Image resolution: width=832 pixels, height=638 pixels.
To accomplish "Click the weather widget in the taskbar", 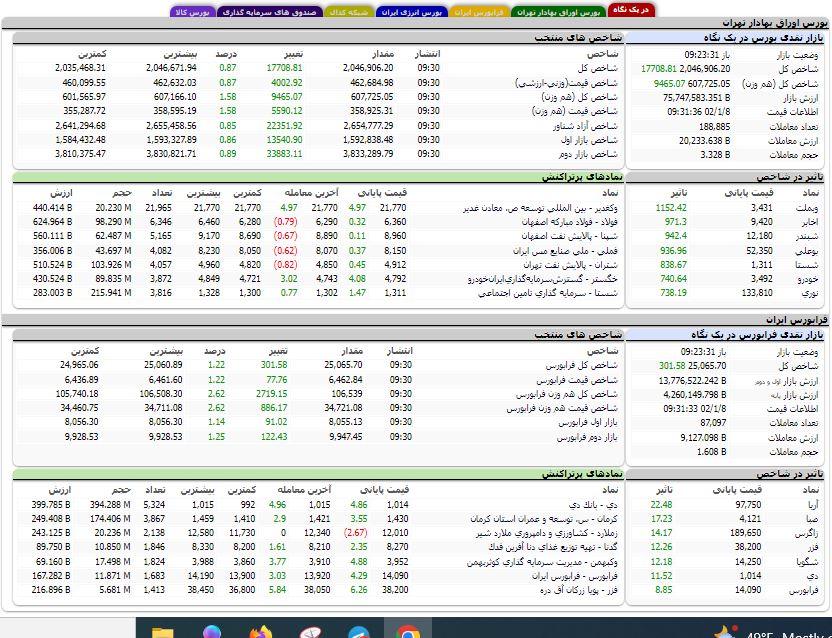I will [772, 633].
